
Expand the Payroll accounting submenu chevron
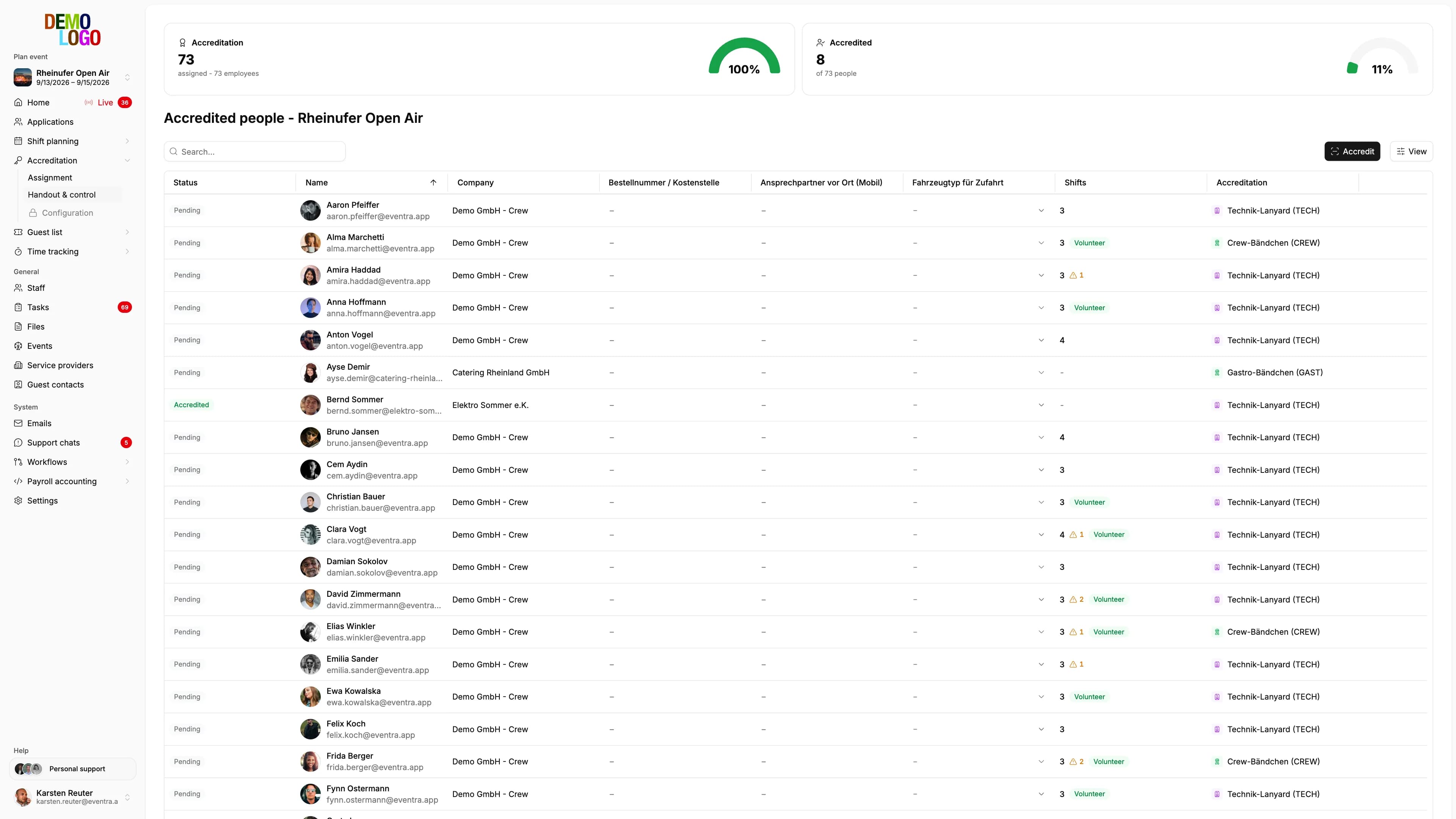coord(127,481)
